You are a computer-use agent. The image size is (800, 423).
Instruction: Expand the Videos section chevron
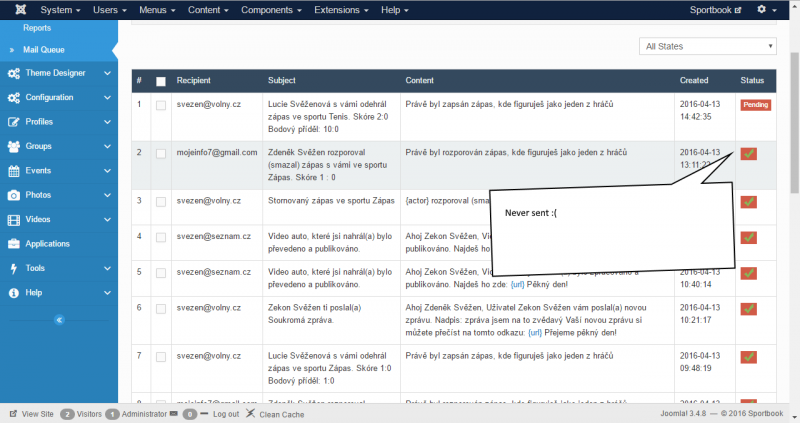click(x=107, y=220)
